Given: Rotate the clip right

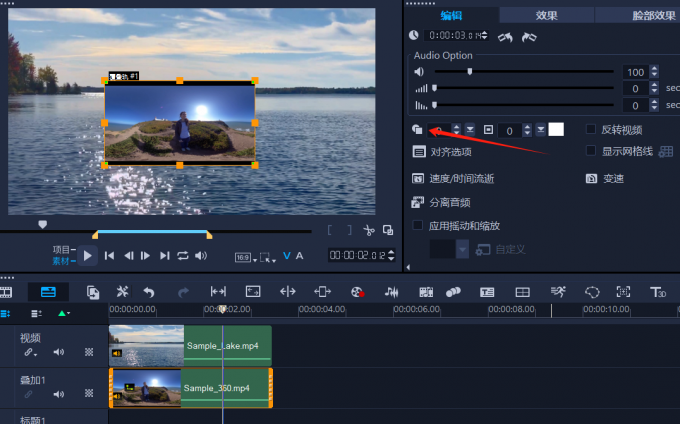Looking at the screenshot, I should pyautogui.click(x=529, y=37).
